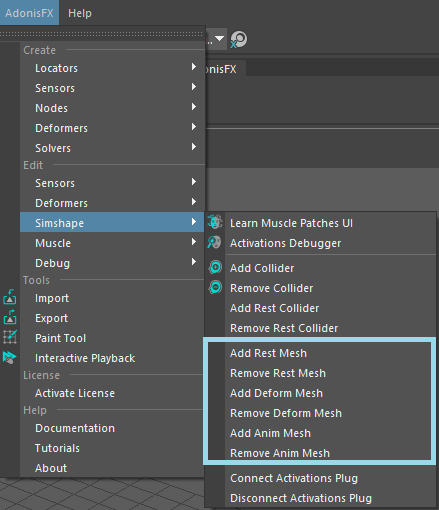Launch the Paint Tool menu entry
Image resolution: width=439 pixels, height=510 pixels.
(112, 338)
